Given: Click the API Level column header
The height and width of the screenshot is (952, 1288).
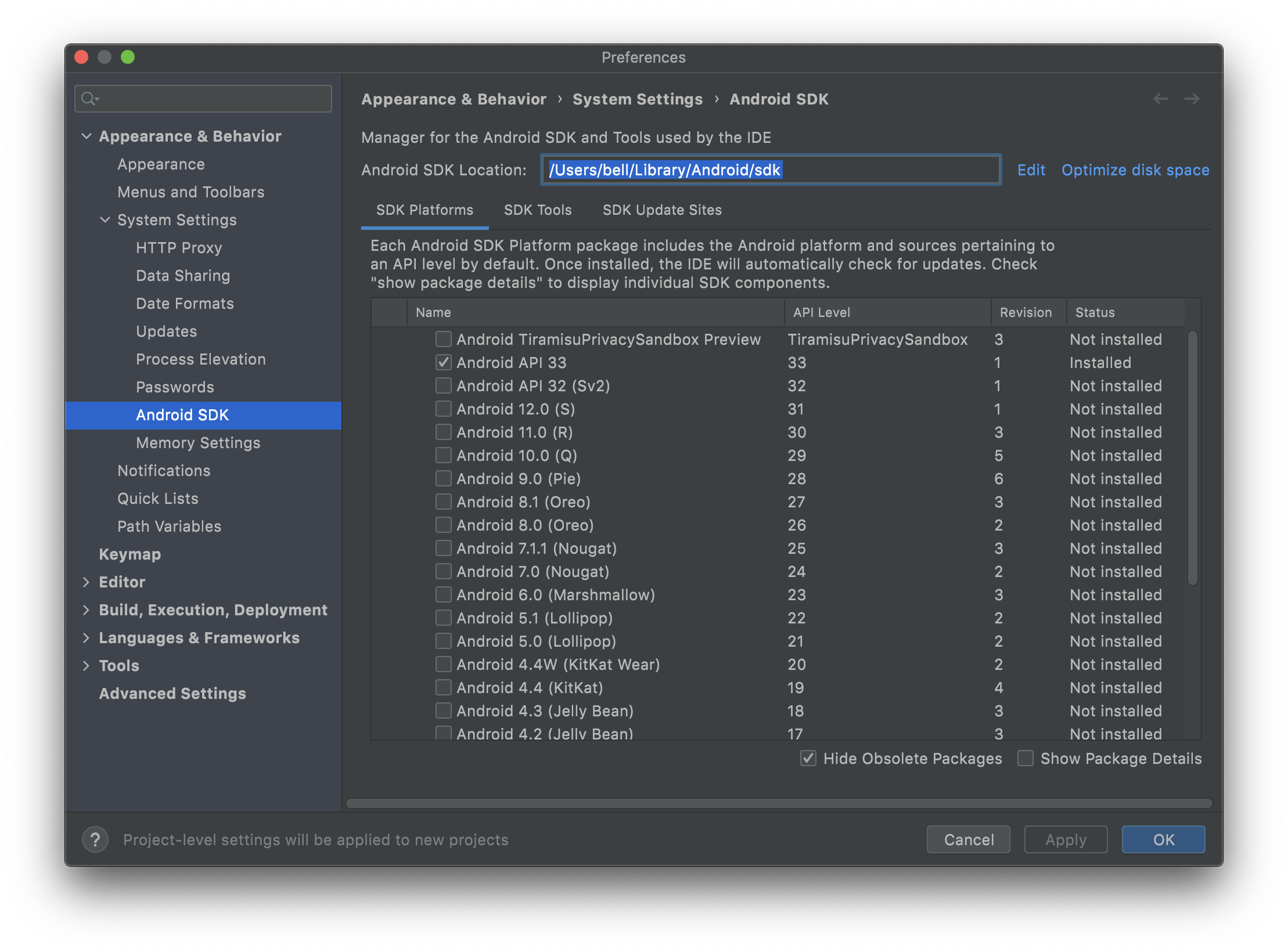Looking at the screenshot, I should coord(888,312).
